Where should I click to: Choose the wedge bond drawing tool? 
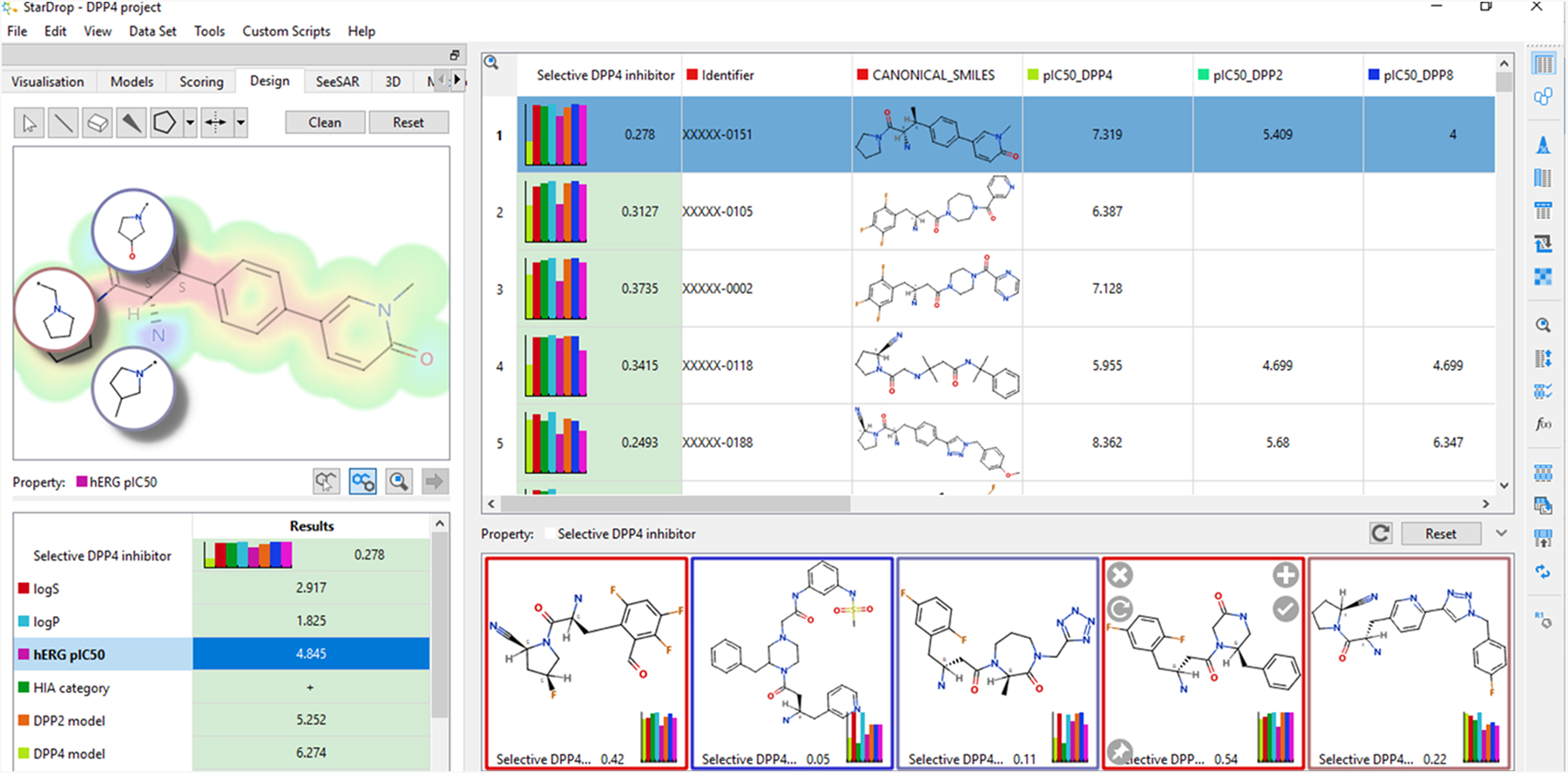coord(132,123)
